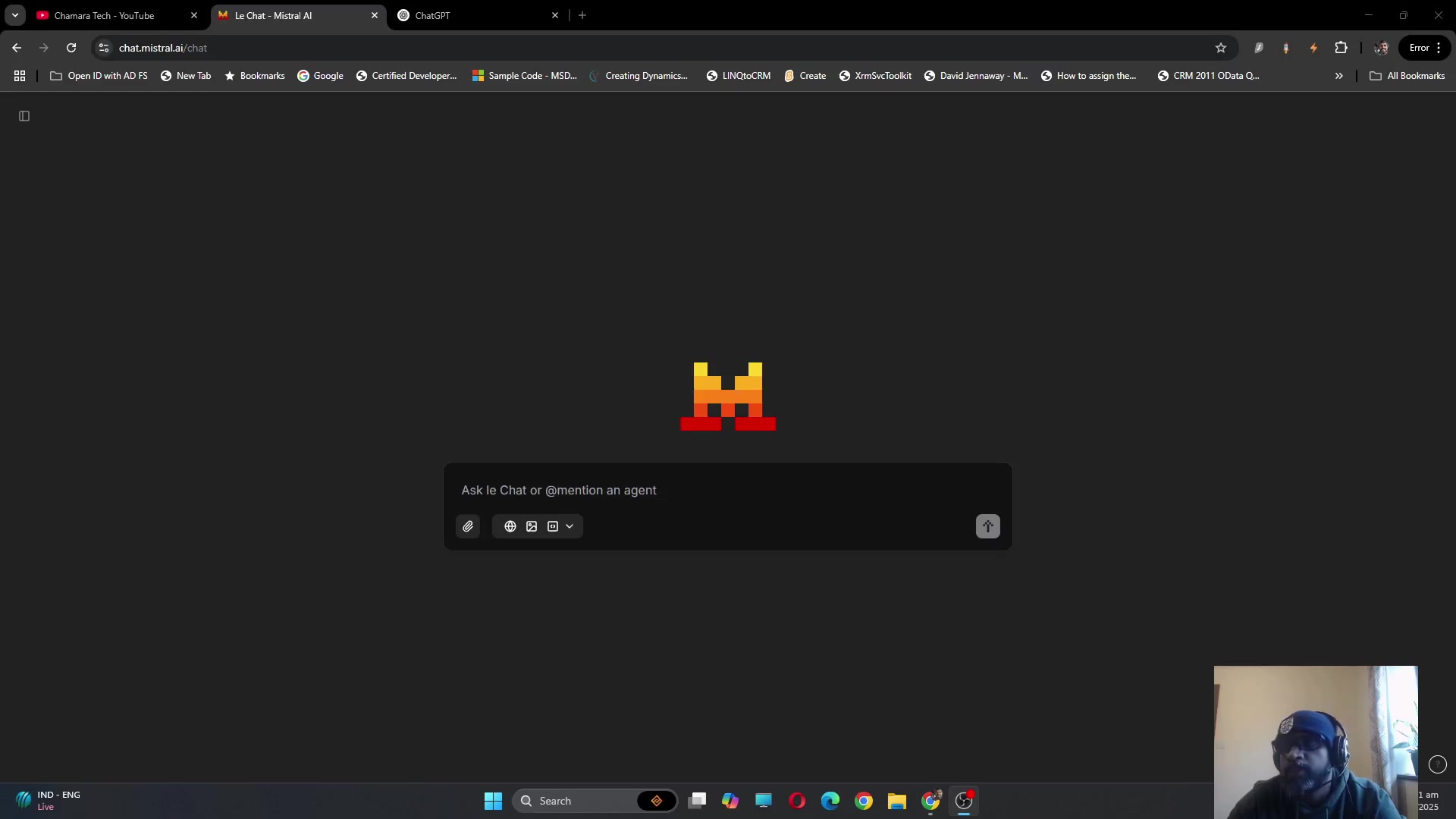Open the Creating Dynamics bookmark
1456x819 pixels.
[x=639, y=76]
